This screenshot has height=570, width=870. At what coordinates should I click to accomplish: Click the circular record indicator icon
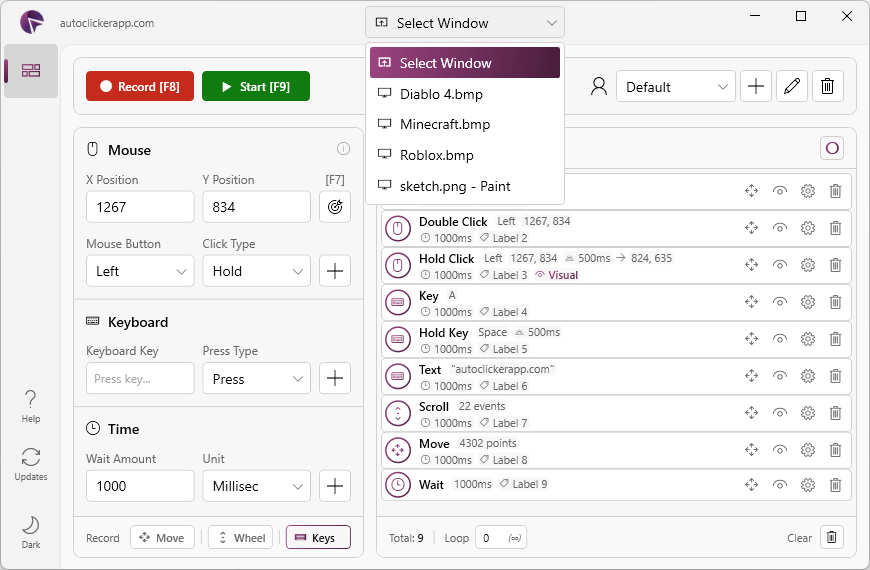click(832, 148)
